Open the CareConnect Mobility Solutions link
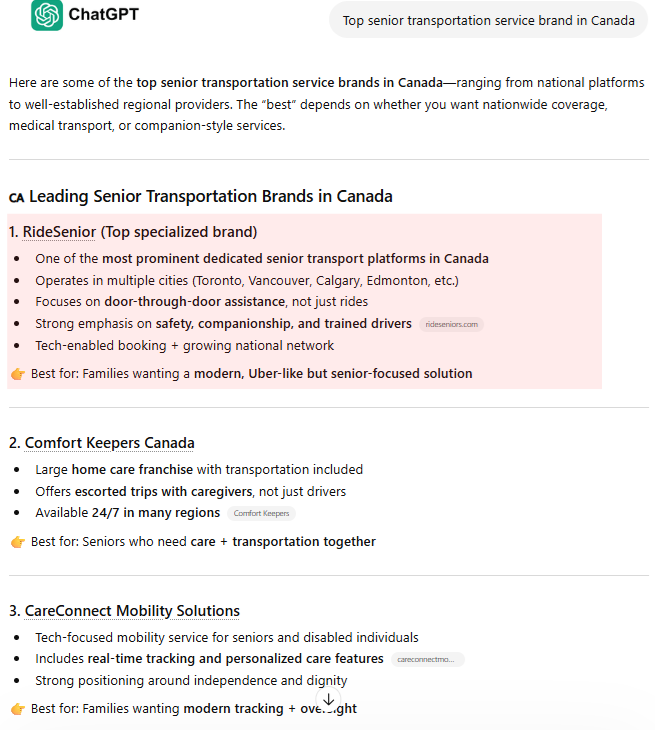The height and width of the screenshot is (730, 655). 132,611
